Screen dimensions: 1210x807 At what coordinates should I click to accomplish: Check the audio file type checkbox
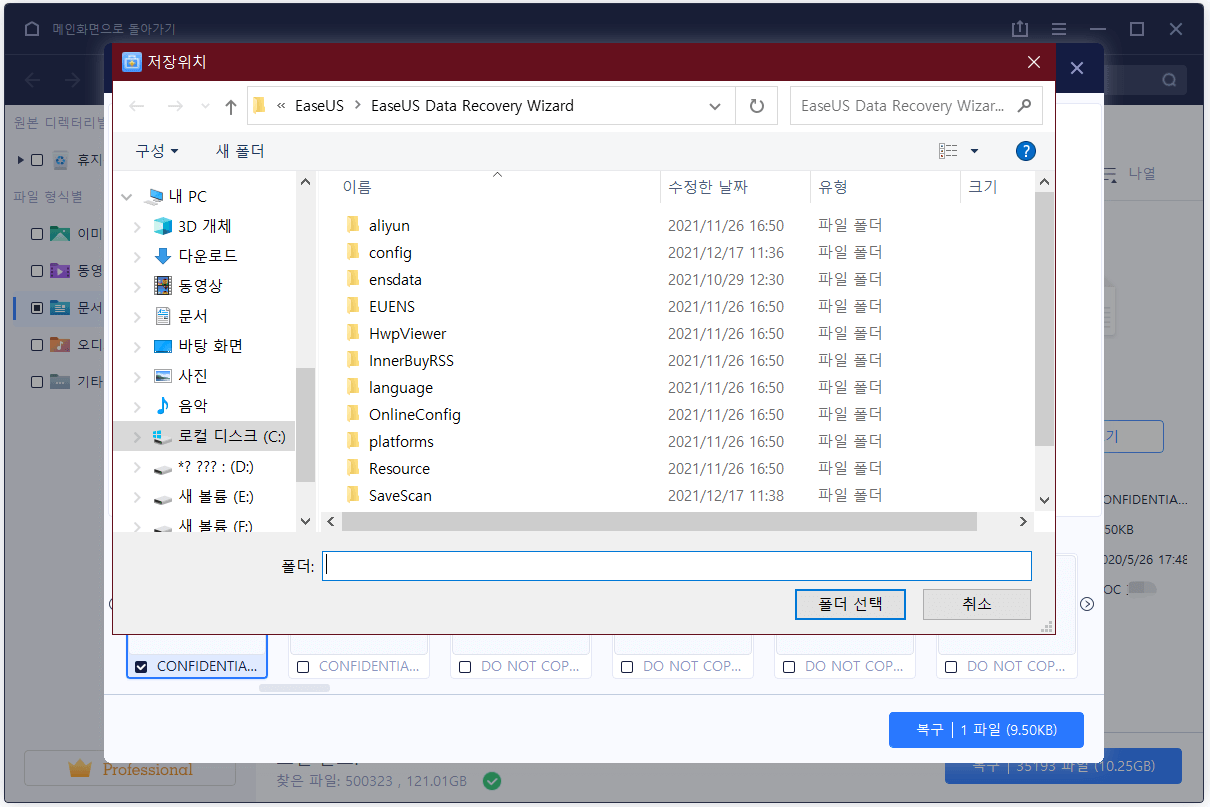pos(37,345)
